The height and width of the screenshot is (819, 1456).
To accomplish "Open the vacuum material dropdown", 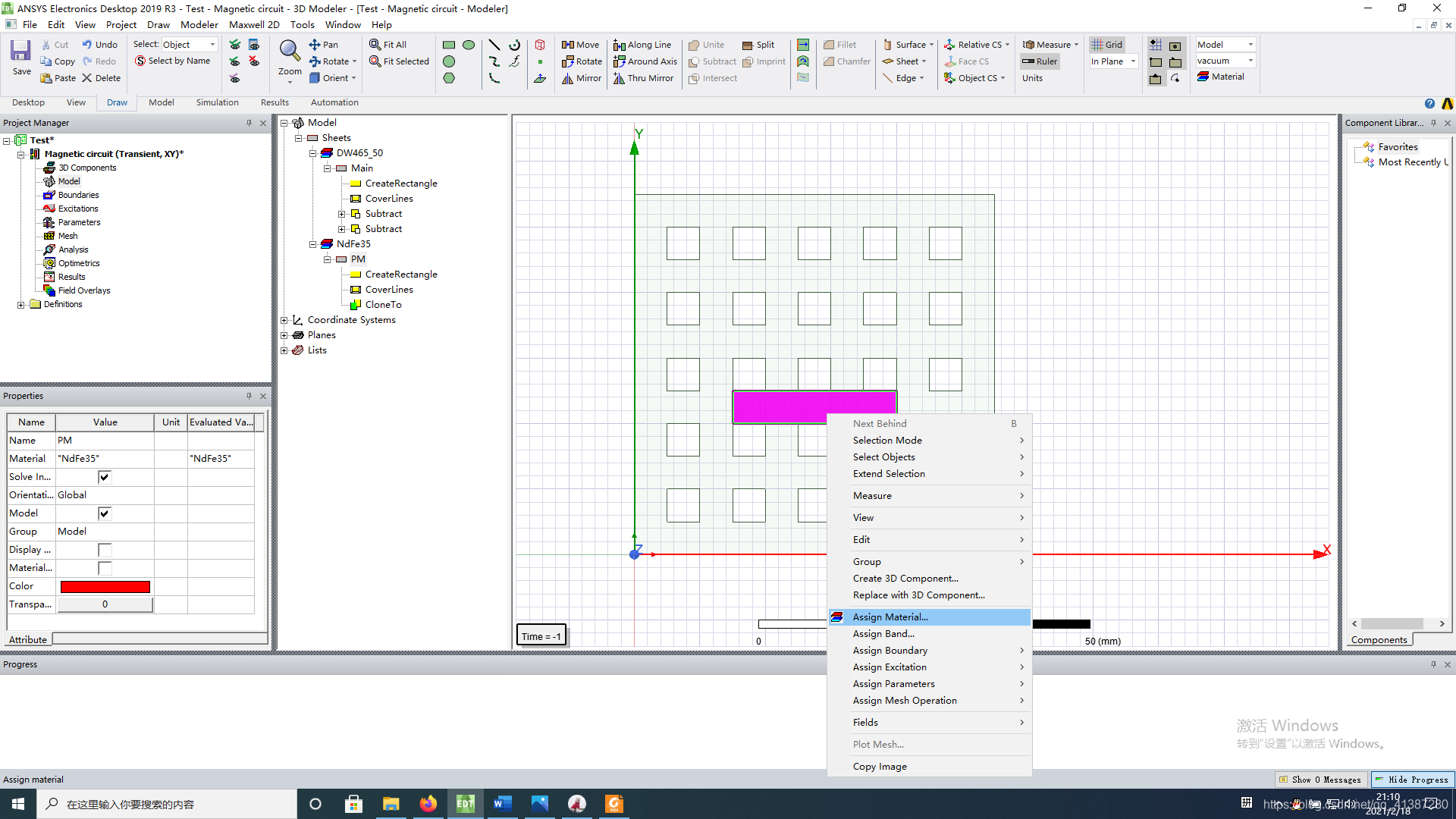I will click(1225, 61).
